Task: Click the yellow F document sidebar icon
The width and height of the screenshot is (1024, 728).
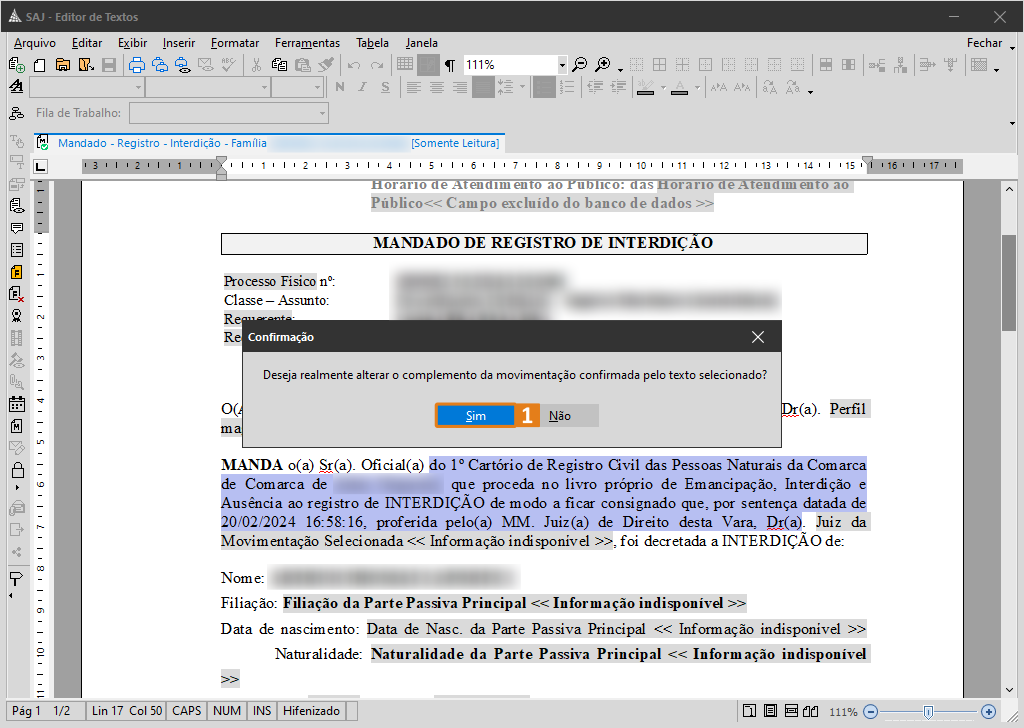Action: point(17,272)
